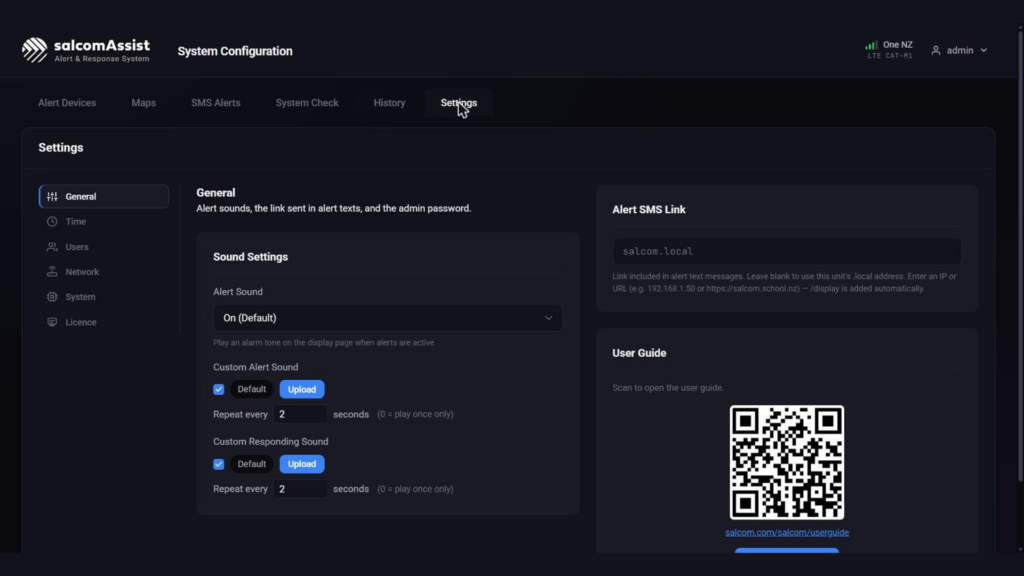Toggle the Custom Responding Sound checkbox

click(219, 464)
